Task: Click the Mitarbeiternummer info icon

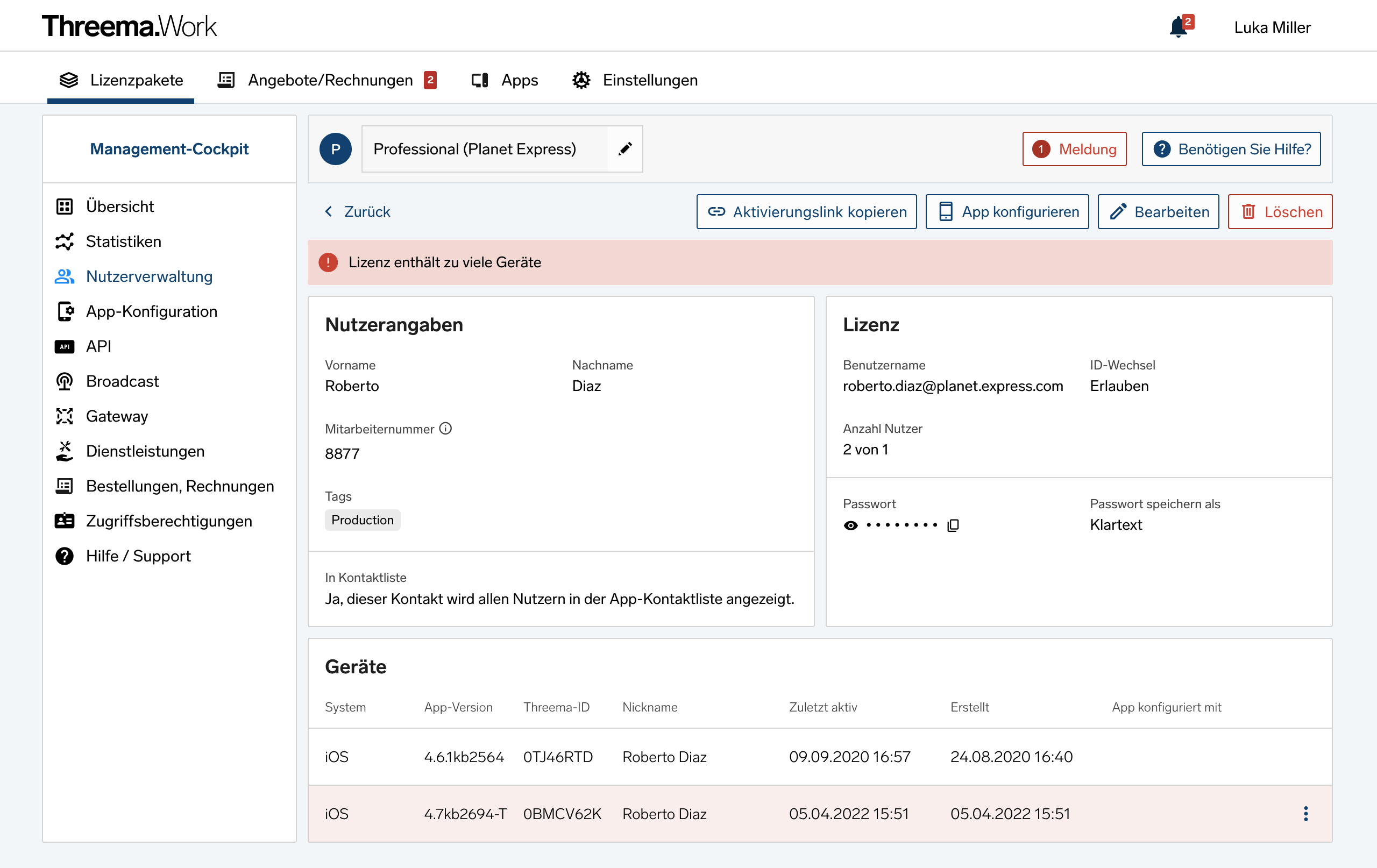Action: [x=445, y=428]
